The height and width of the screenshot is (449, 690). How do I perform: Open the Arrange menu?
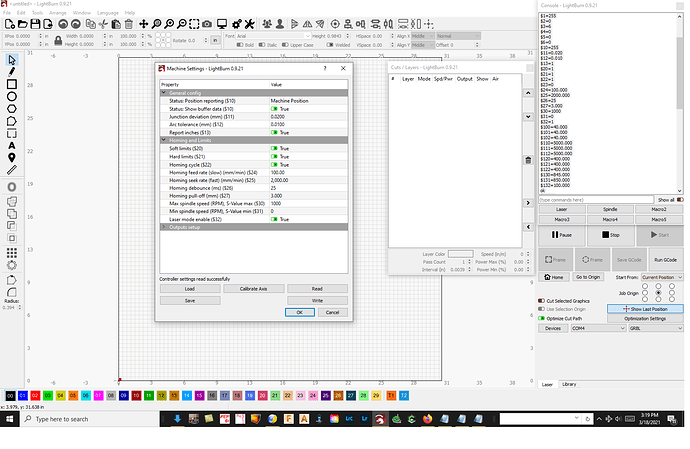58,13
